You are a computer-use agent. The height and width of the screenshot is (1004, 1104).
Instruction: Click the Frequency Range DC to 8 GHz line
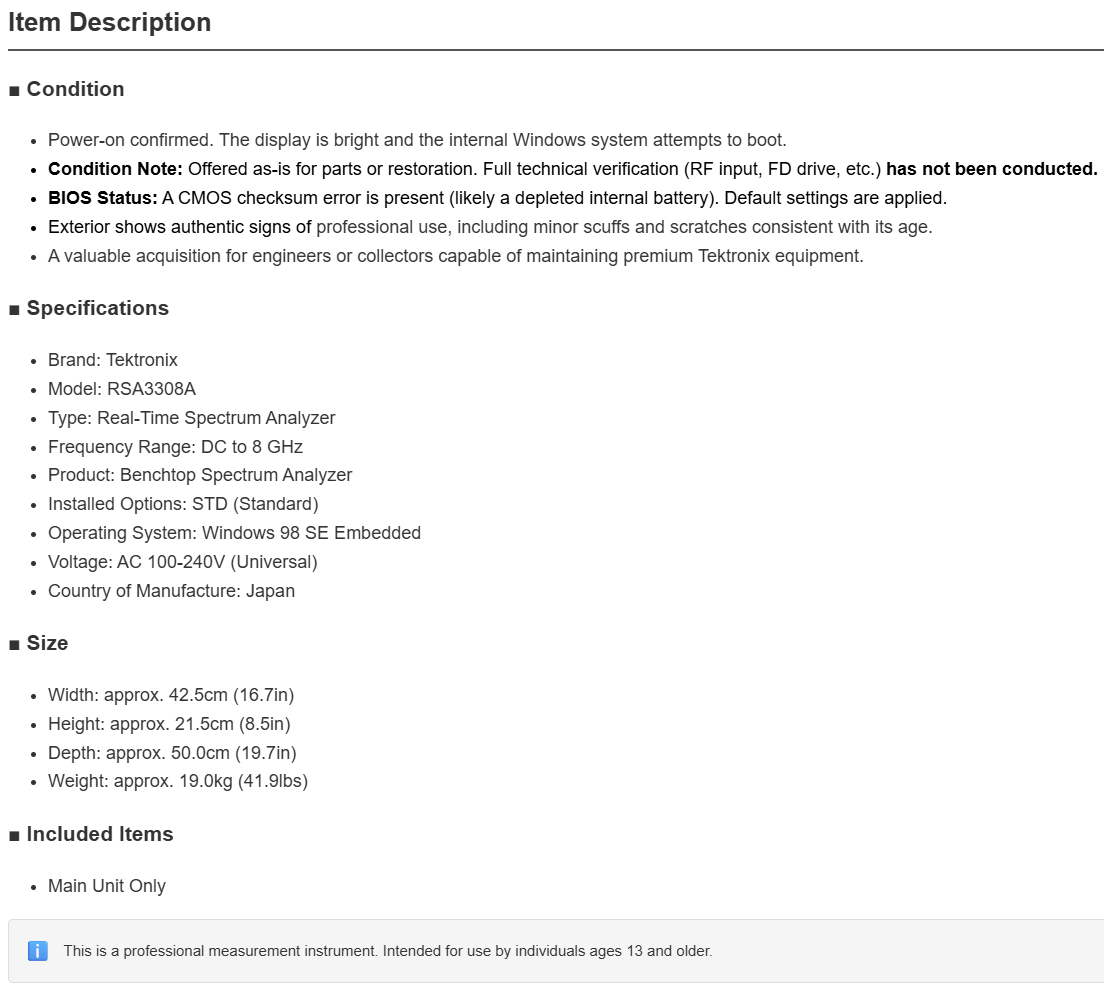pos(175,447)
